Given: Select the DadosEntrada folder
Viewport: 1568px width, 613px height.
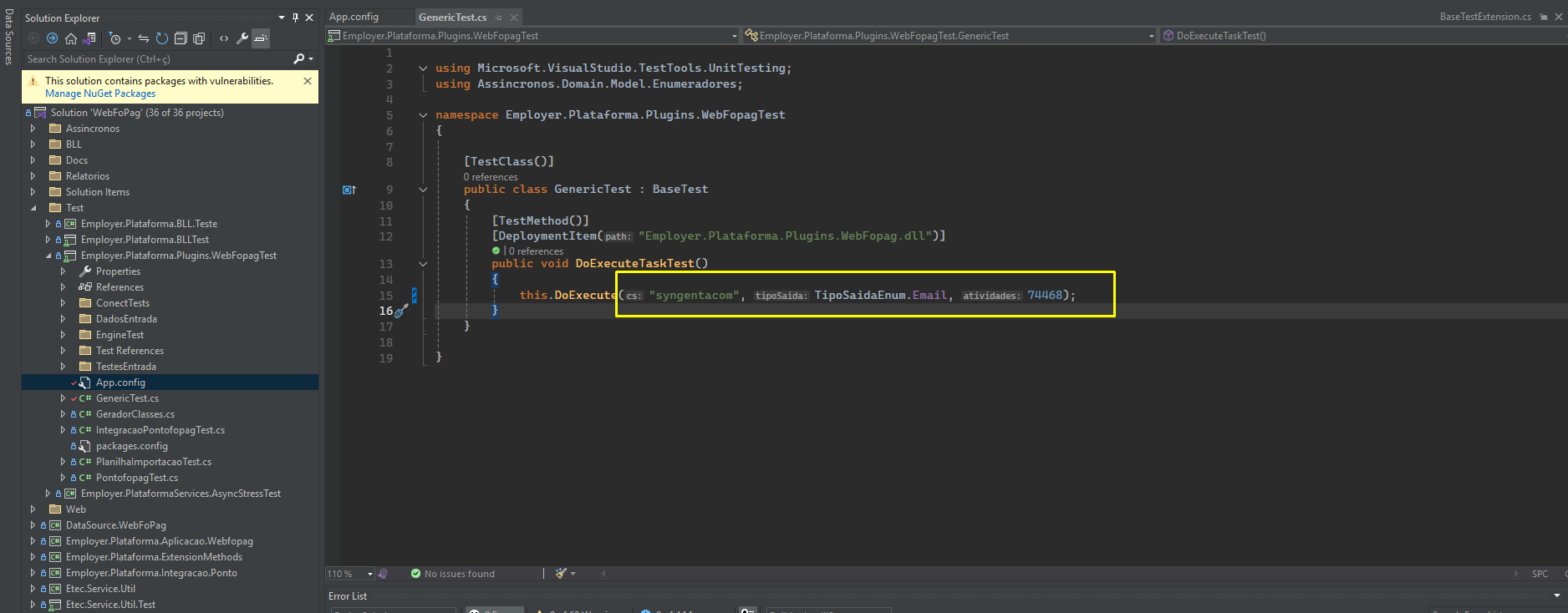Looking at the screenshot, I should (126, 319).
